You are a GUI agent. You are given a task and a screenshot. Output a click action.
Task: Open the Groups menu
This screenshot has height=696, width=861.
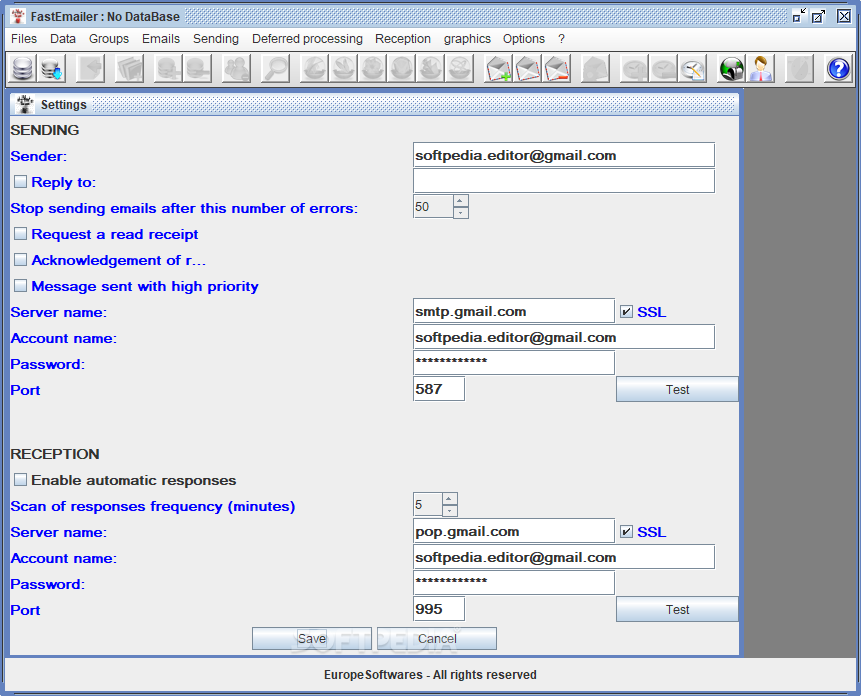coord(109,39)
